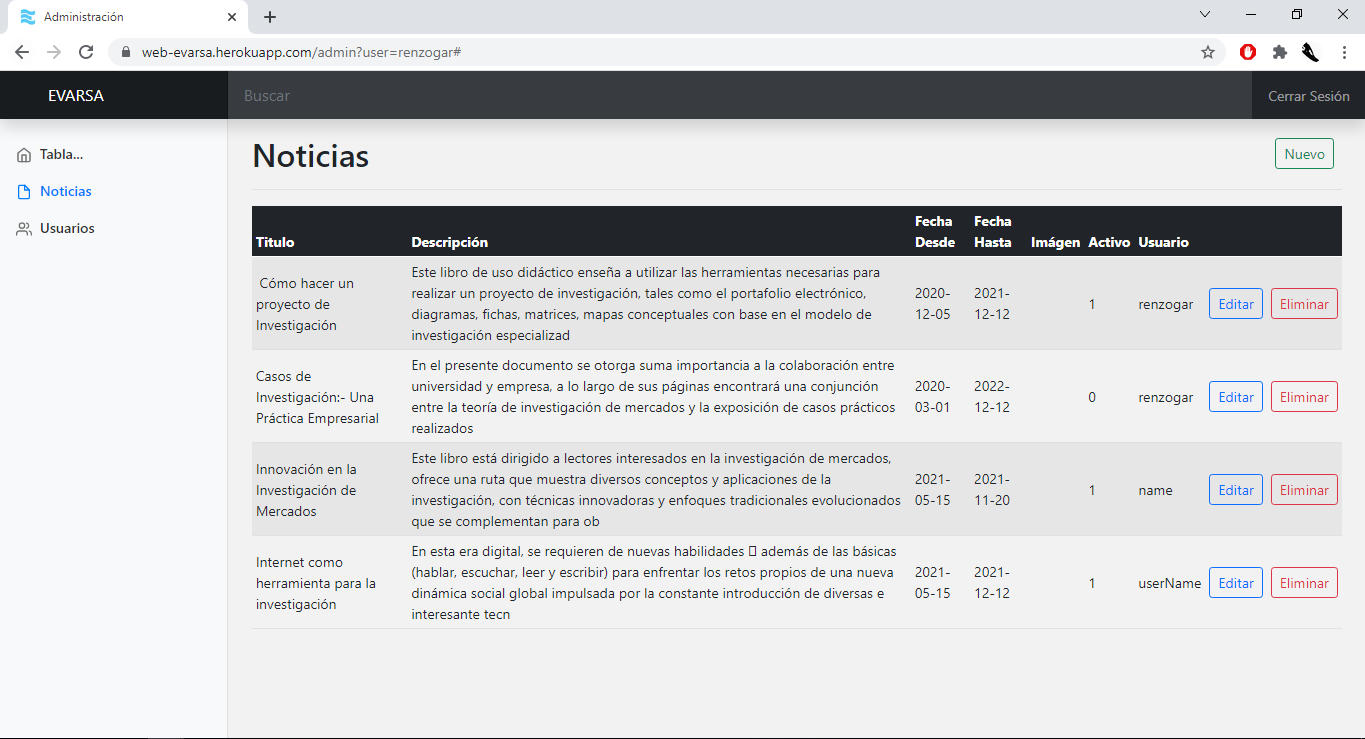Click the padlock site info icon

(x=125, y=52)
